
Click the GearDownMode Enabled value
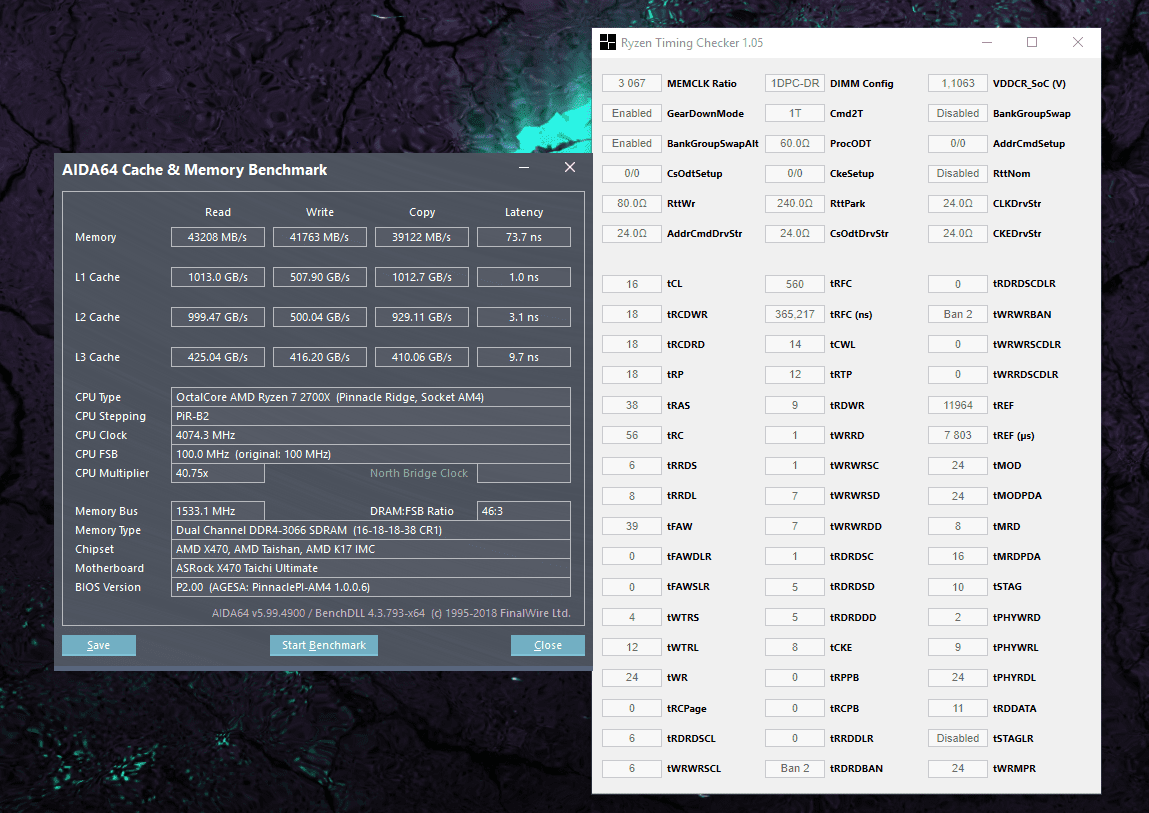point(632,114)
